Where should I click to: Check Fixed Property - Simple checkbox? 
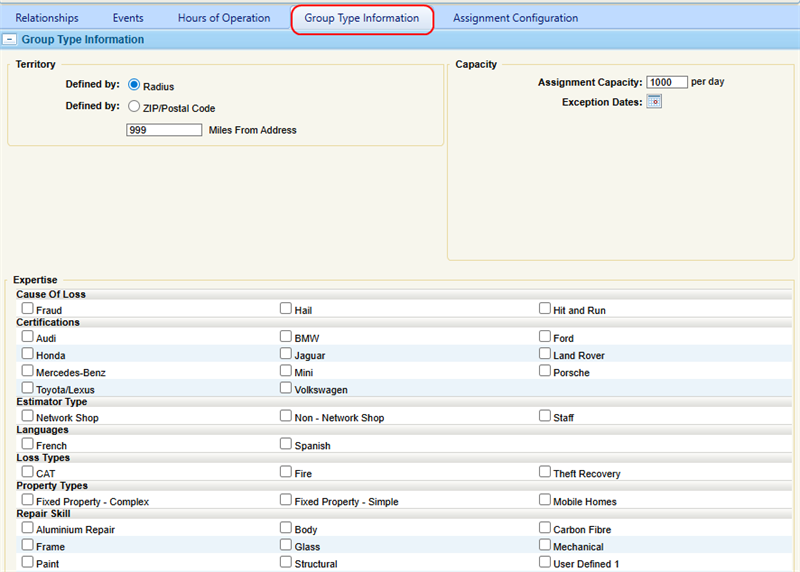tap(286, 500)
